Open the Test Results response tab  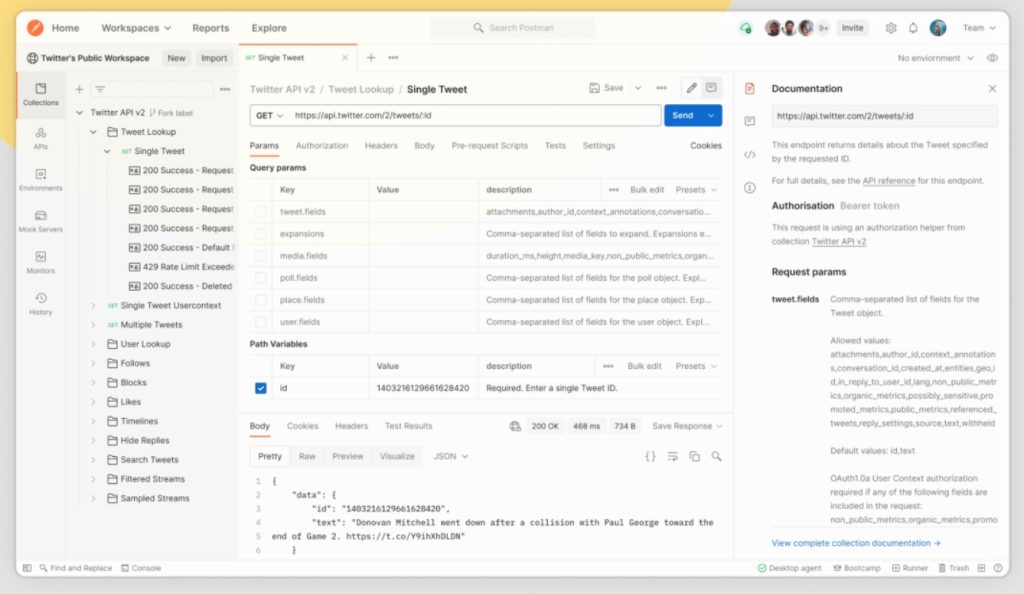408,426
